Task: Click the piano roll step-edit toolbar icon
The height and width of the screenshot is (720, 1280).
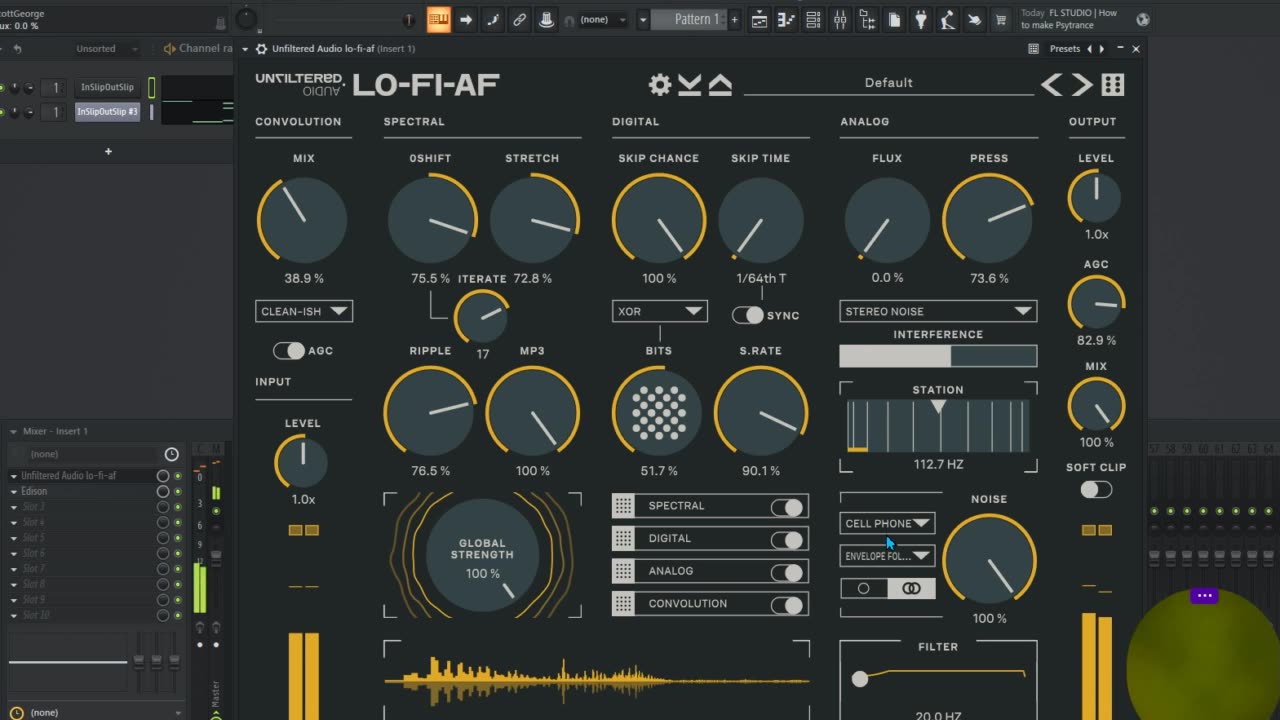Action: pyautogui.click(x=438, y=19)
